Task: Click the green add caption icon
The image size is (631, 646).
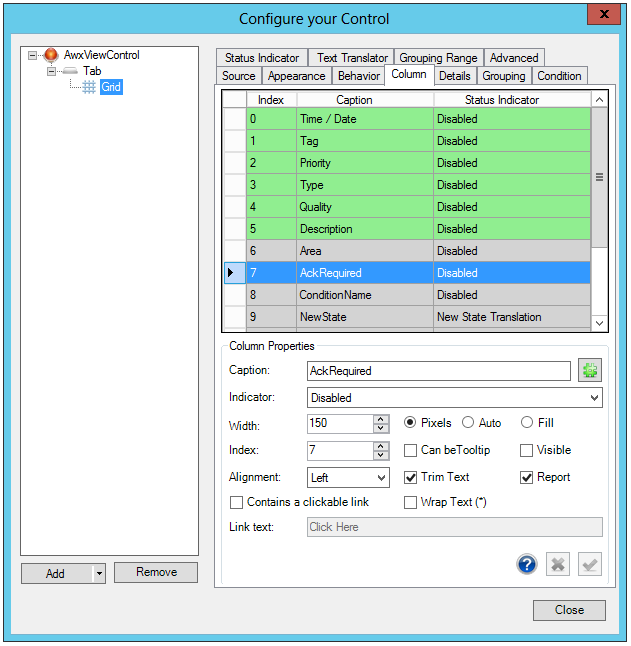Action: 590,371
